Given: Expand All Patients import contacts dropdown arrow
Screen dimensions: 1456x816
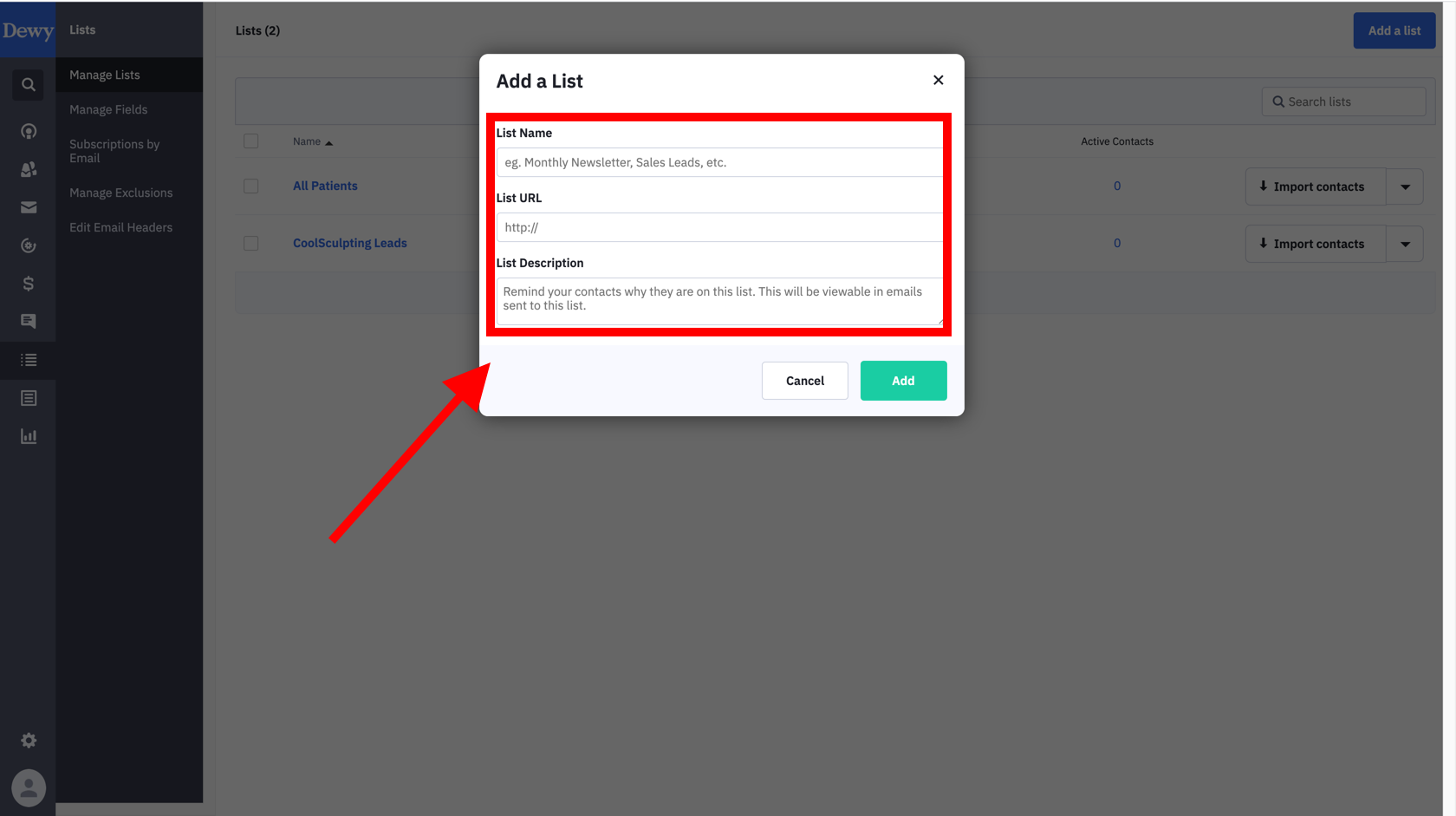Looking at the screenshot, I should pos(1405,186).
